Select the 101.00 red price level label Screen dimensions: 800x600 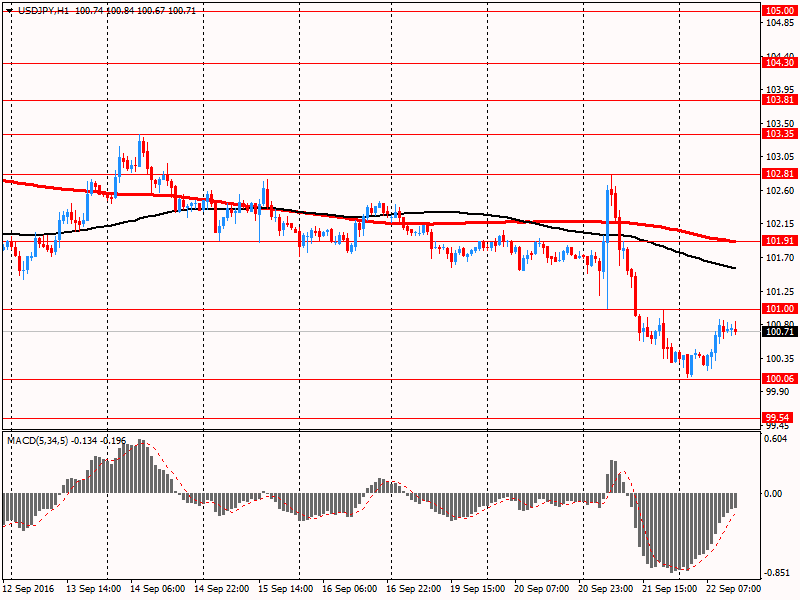780,309
